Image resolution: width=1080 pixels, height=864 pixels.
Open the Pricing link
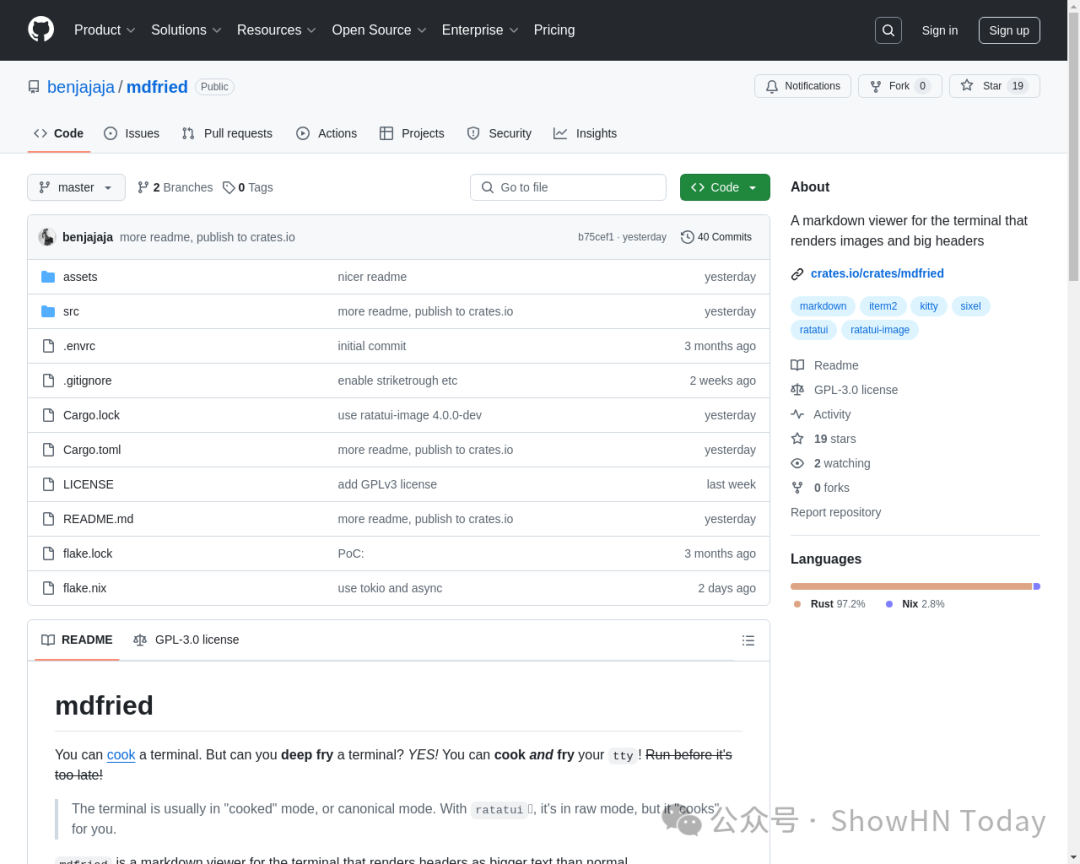[x=554, y=30]
